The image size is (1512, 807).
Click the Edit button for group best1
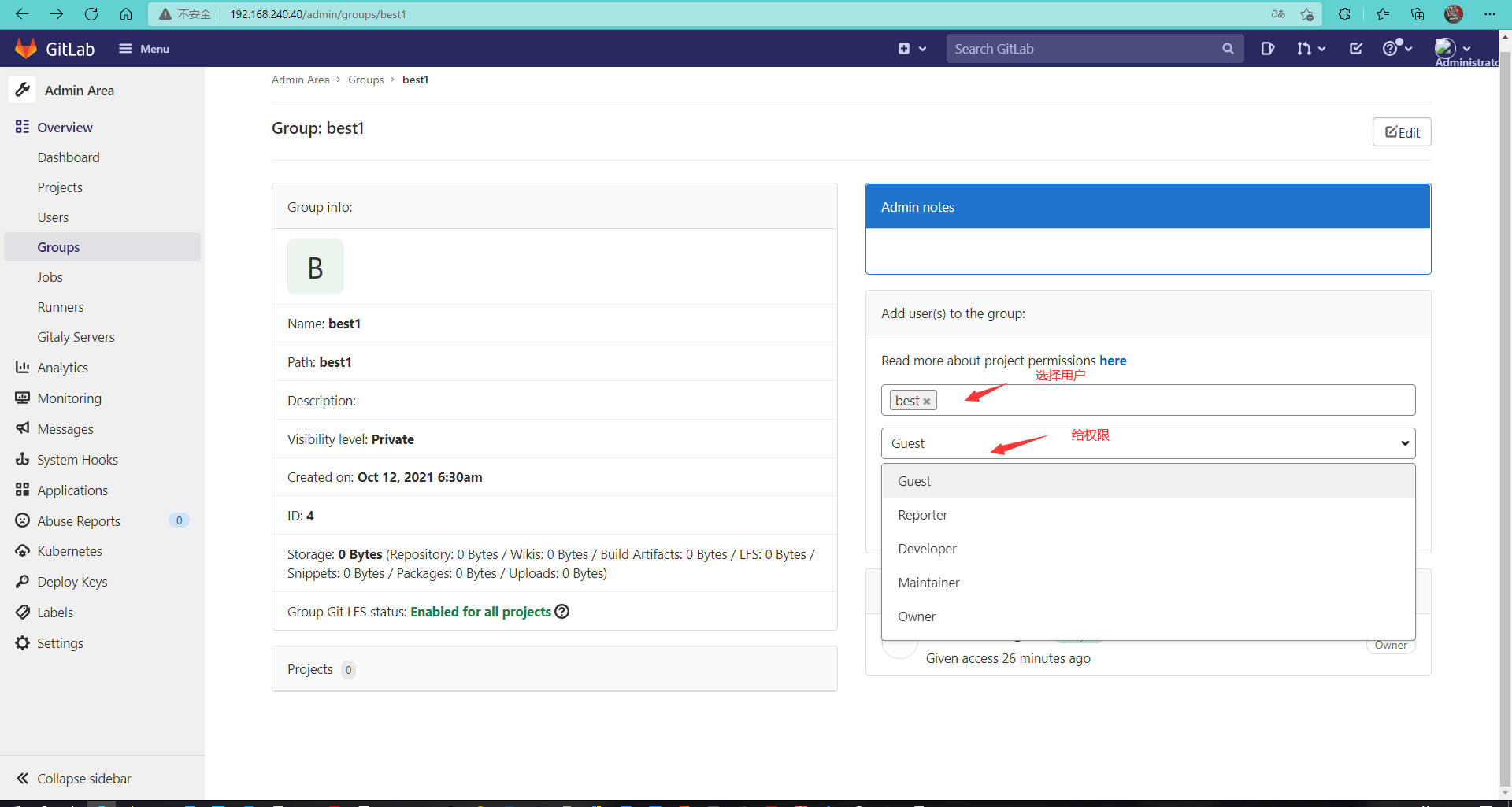pos(1402,131)
